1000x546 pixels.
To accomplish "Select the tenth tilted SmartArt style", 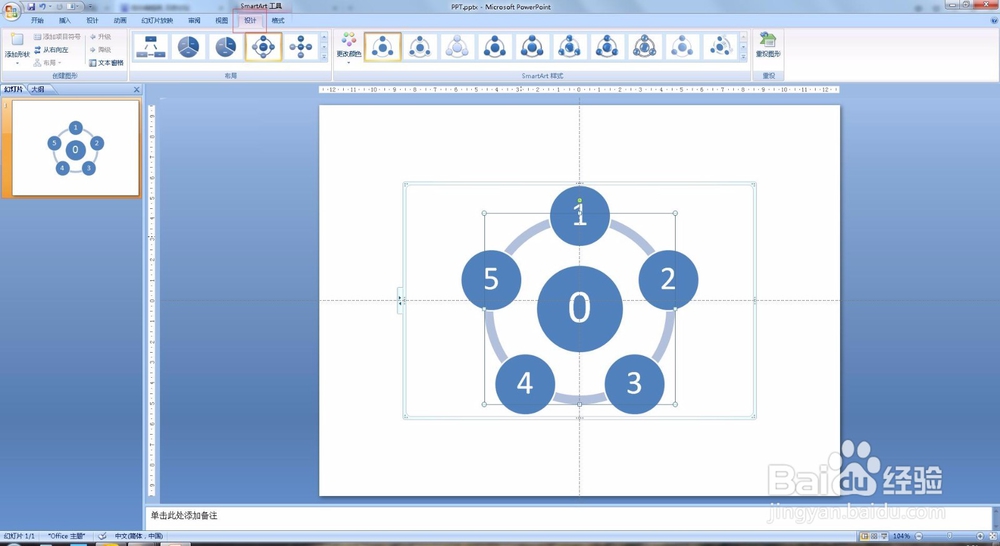I will coord(720,47).
